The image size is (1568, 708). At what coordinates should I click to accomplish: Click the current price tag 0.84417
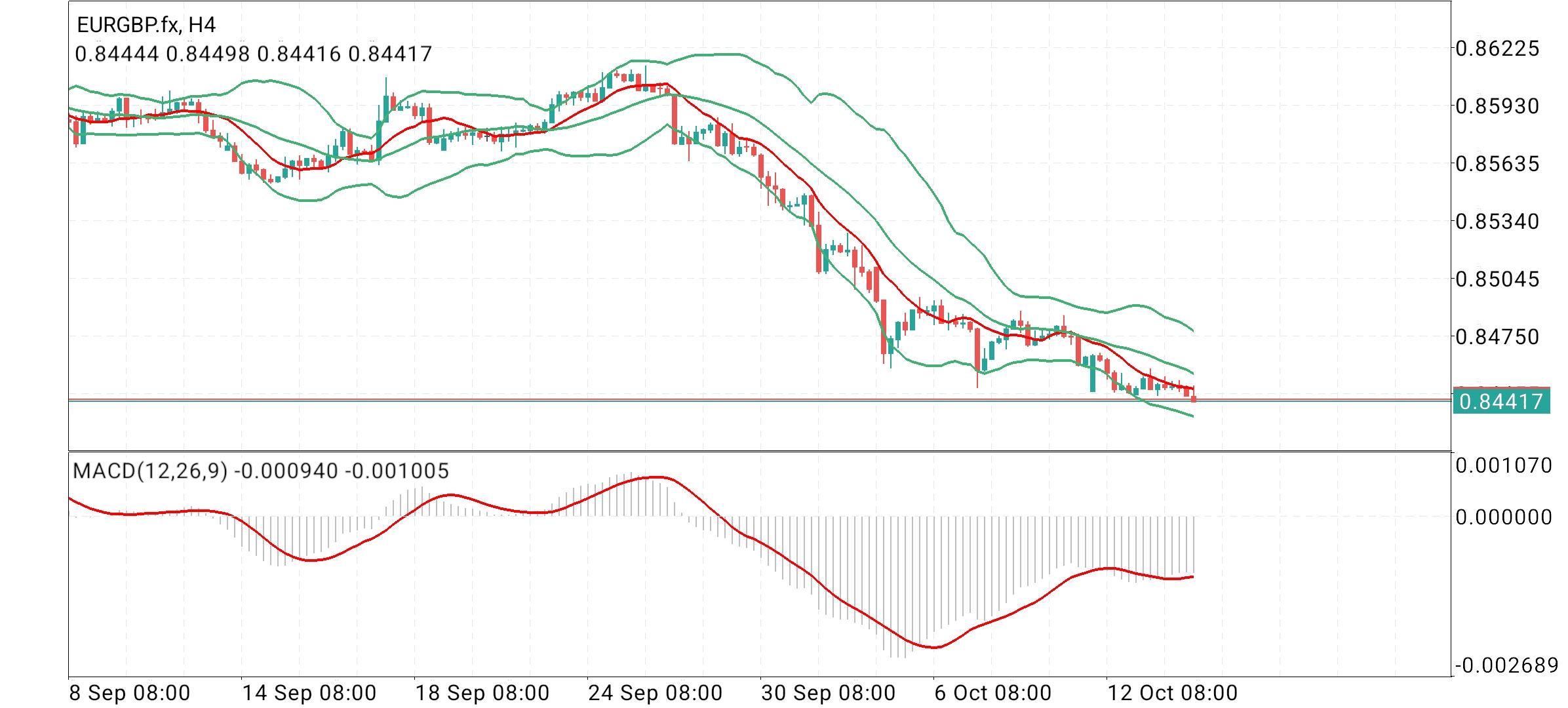click(x=1502, y=401)
